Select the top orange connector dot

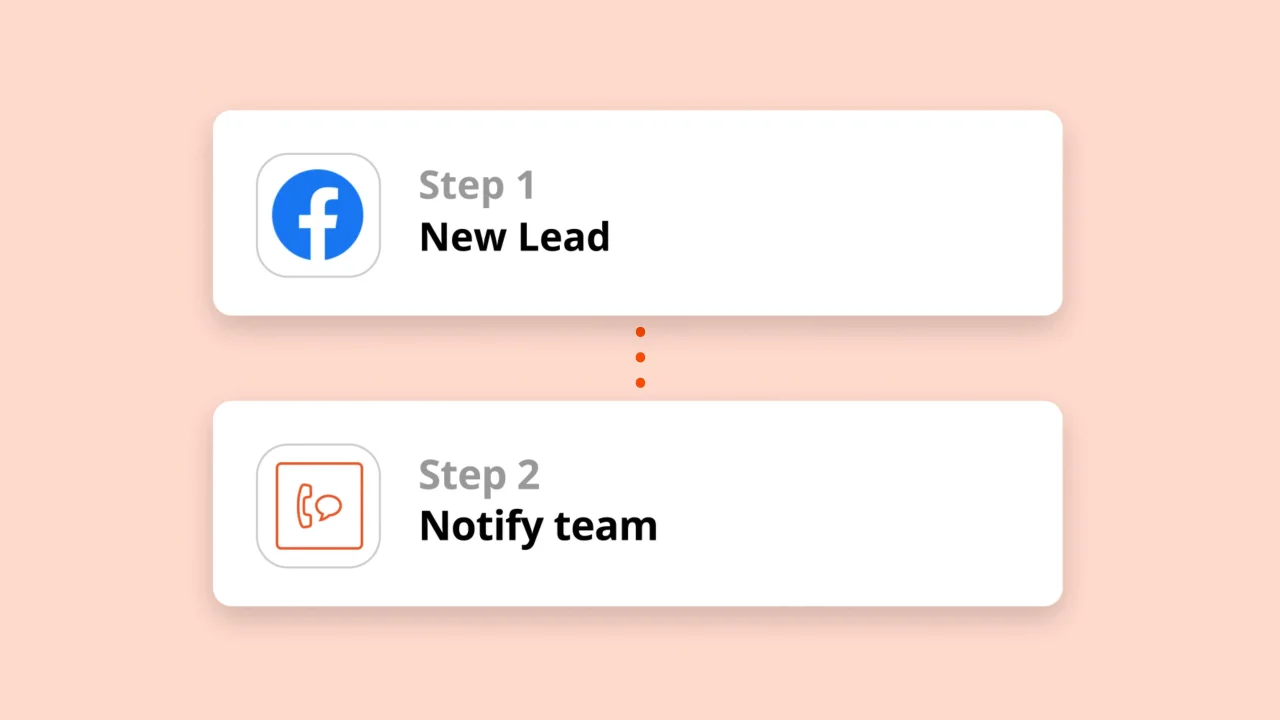(x=640, y=332)
